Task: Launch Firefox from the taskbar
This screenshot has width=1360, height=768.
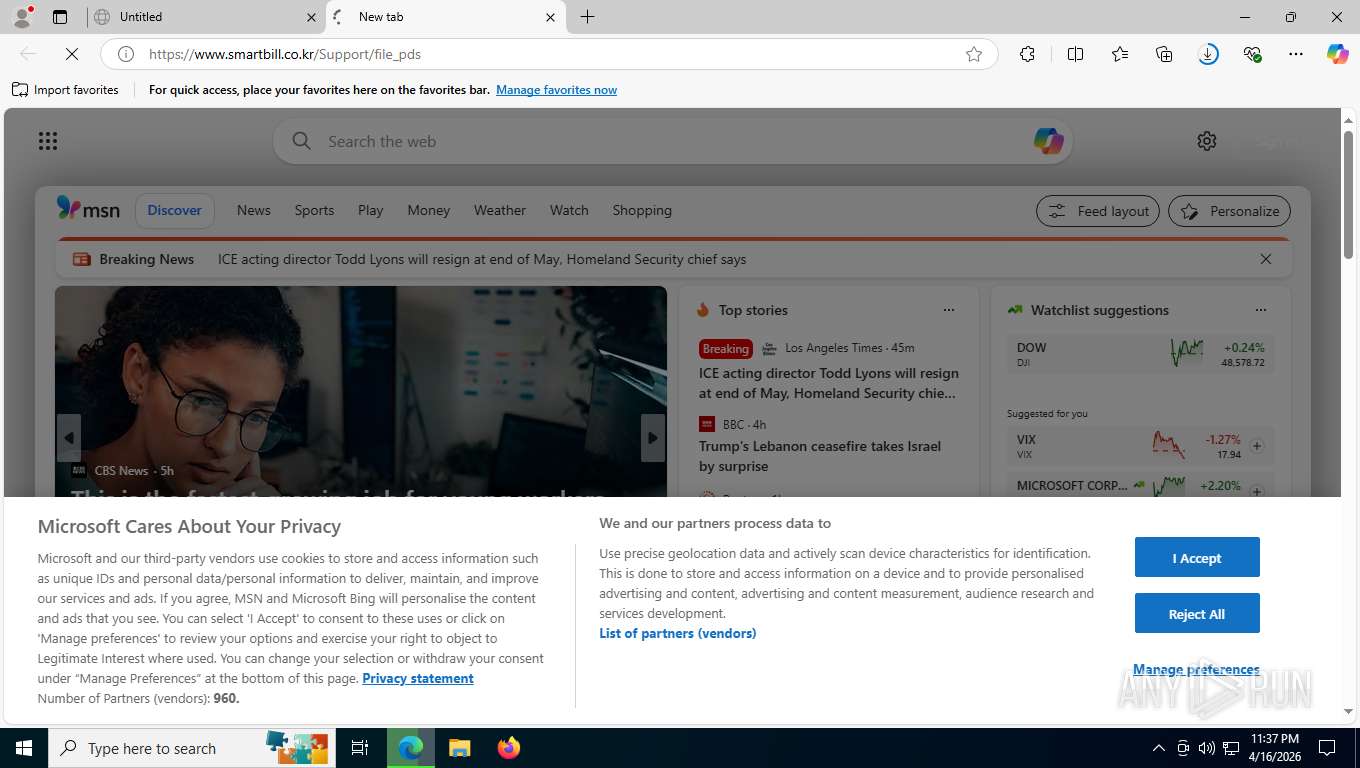Action: 509,748
